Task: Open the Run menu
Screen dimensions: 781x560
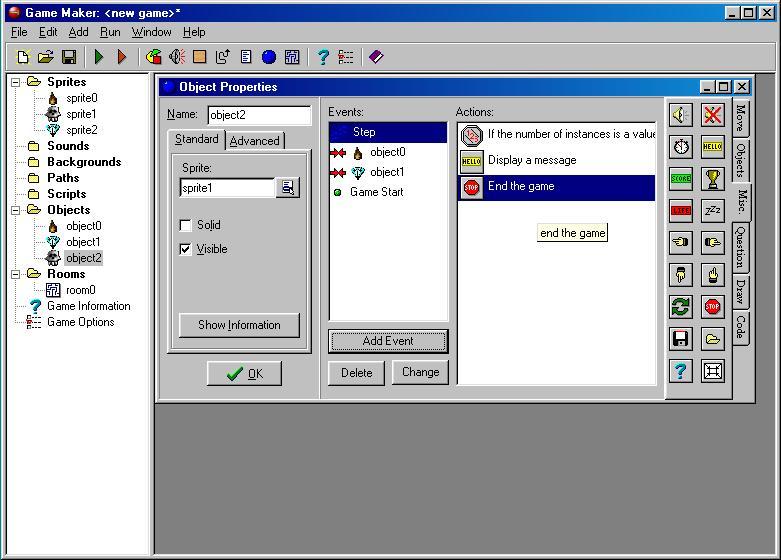Action: [110, 32]
